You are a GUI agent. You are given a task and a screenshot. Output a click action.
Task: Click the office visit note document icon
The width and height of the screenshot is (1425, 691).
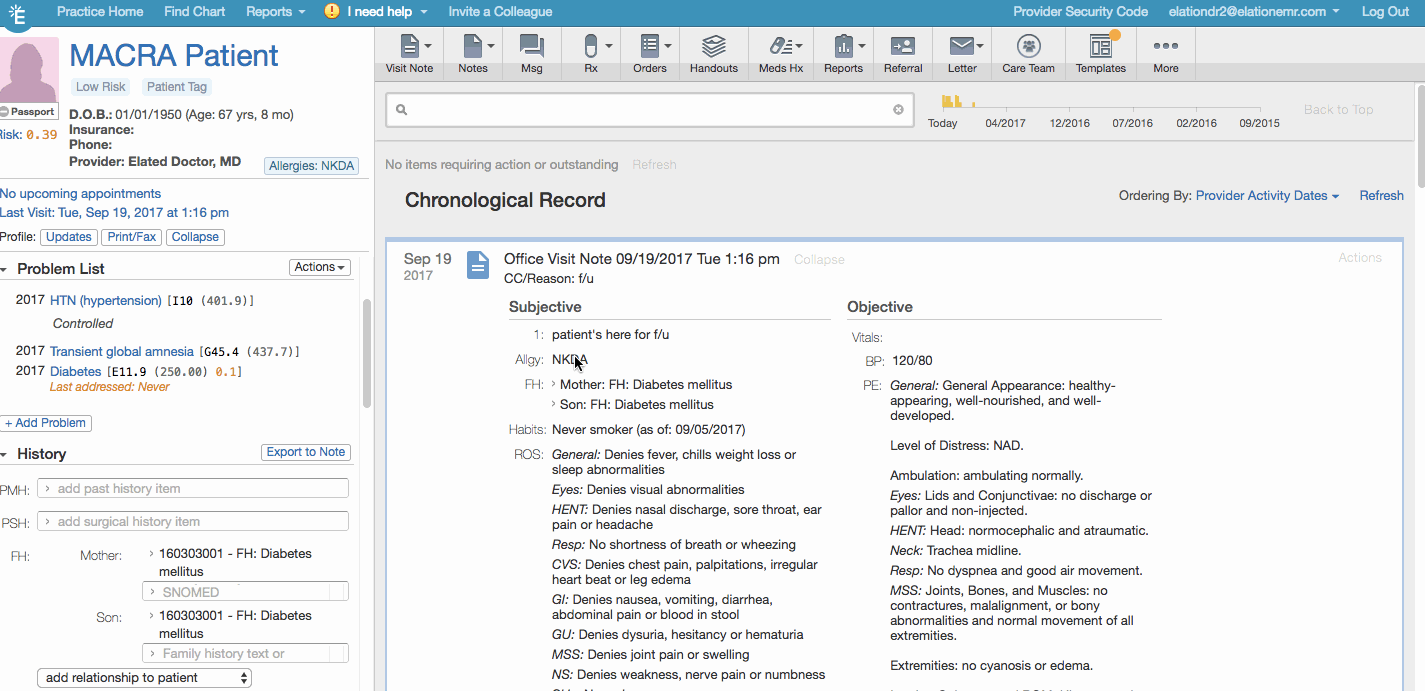point(479,265)
